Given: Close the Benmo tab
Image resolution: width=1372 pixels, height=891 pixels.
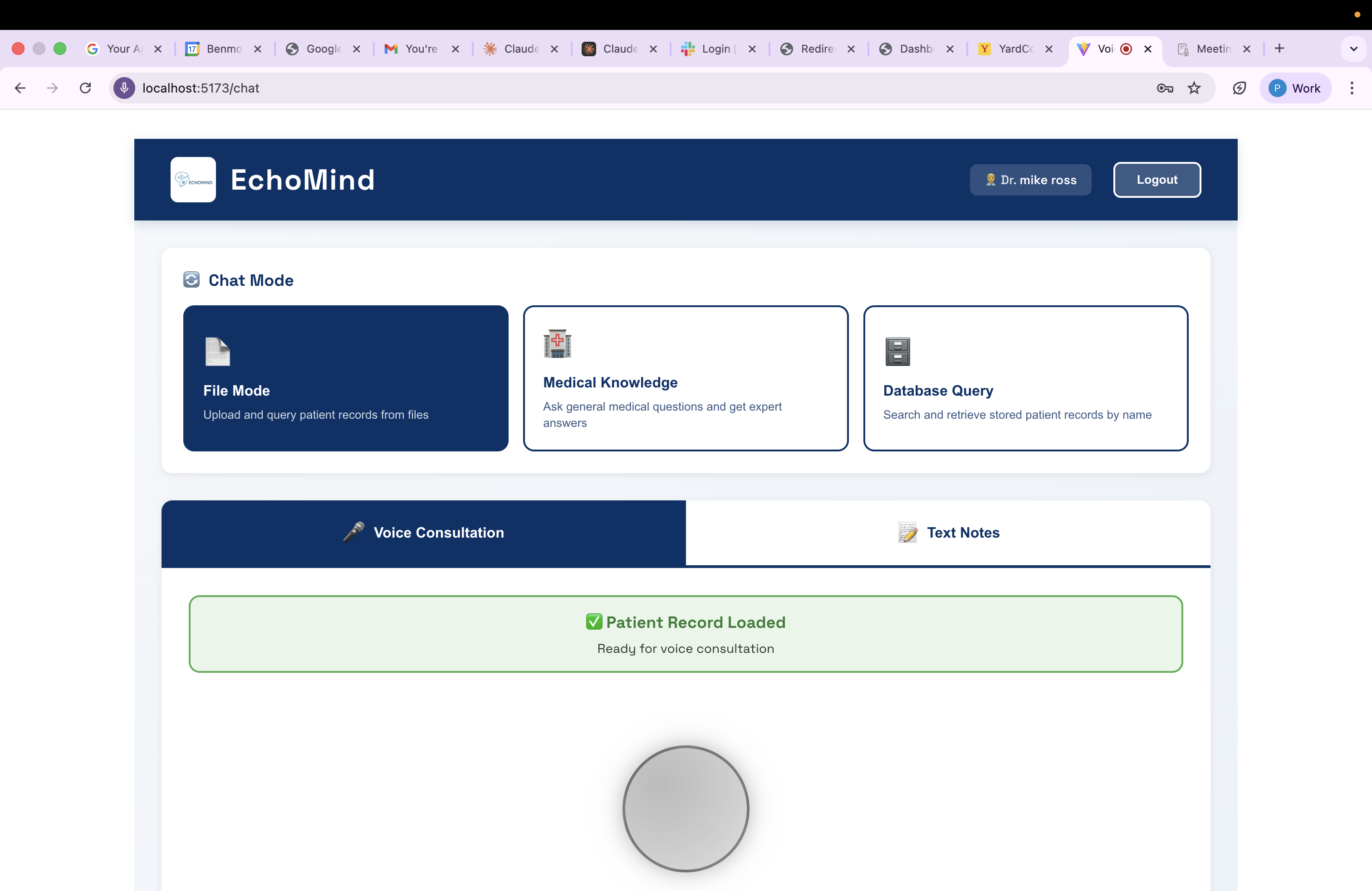Looking at the screenshot, I should (x=258, y=49).
